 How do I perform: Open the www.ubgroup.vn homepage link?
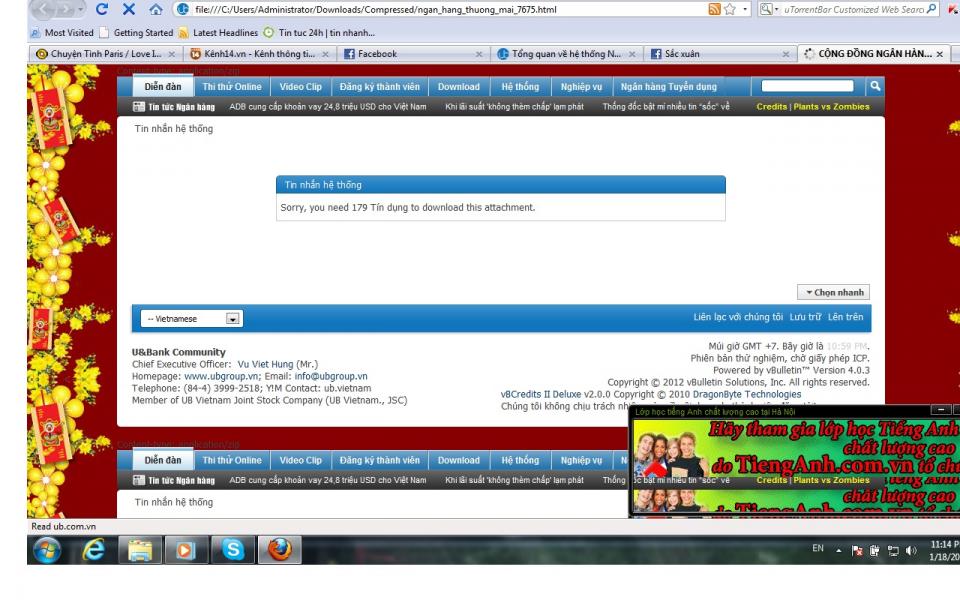click(220, 376)
